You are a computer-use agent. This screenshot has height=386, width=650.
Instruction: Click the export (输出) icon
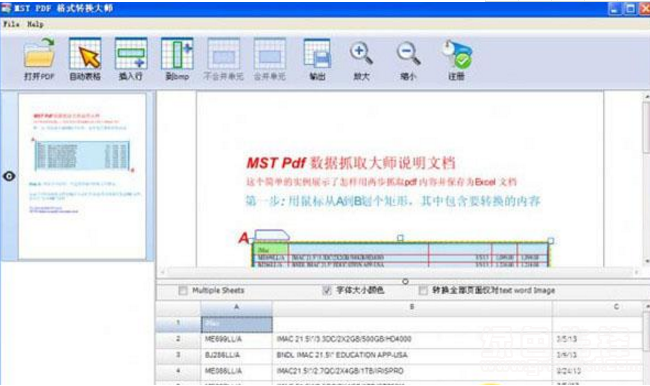317,58
